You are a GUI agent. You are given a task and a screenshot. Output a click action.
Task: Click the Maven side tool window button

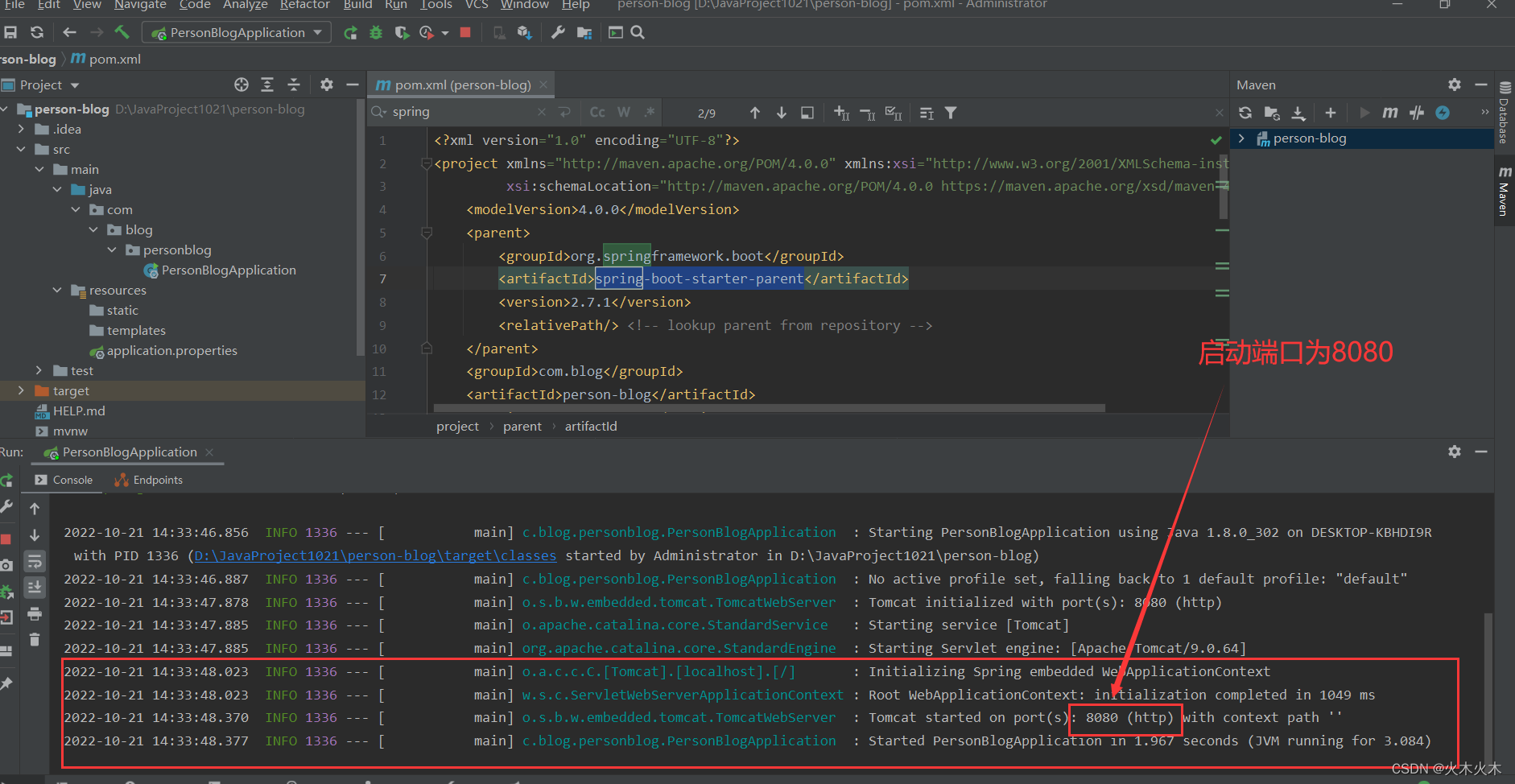(x=1504, y=192)
